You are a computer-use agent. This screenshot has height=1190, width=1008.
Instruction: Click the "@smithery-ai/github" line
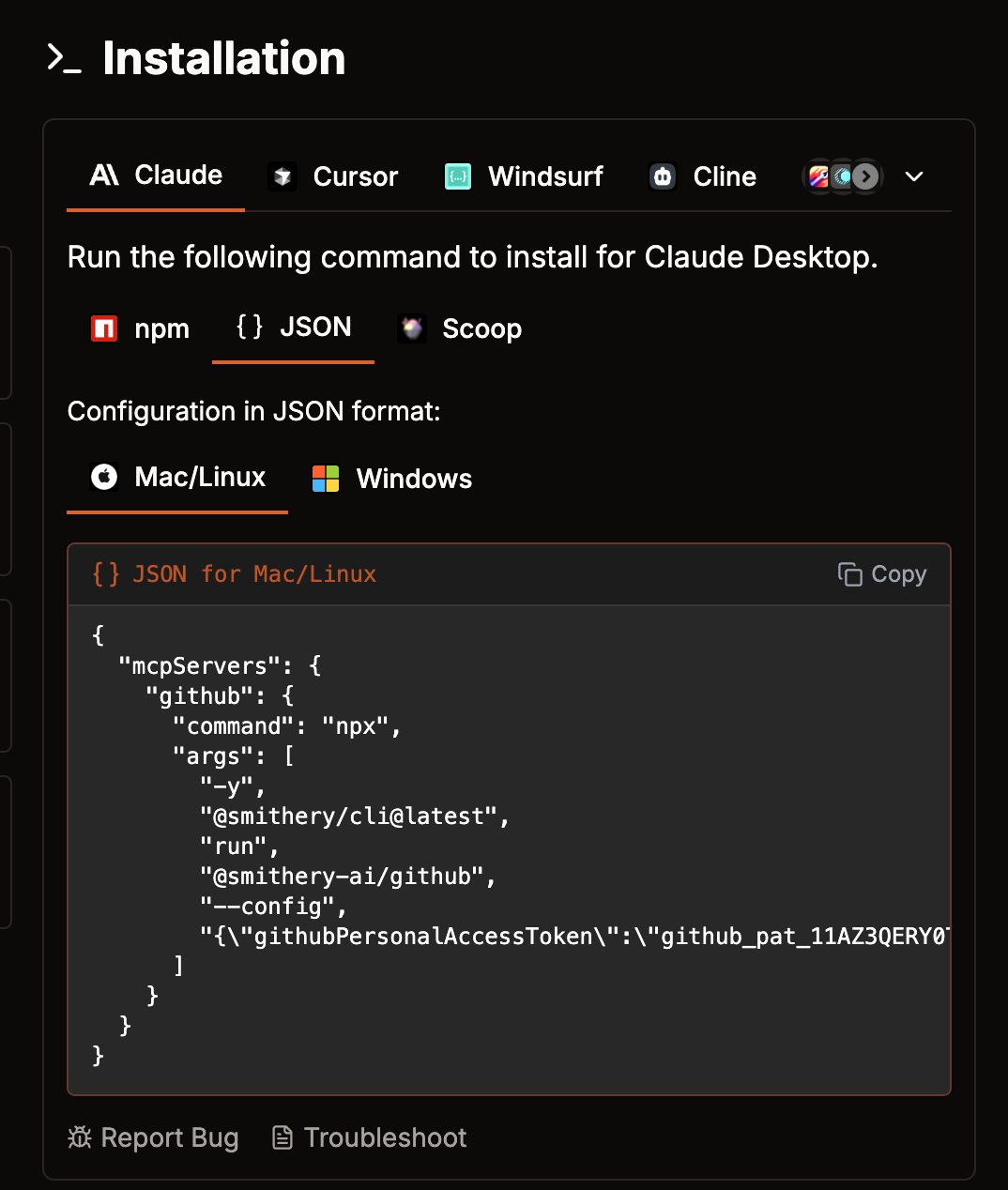348,877
